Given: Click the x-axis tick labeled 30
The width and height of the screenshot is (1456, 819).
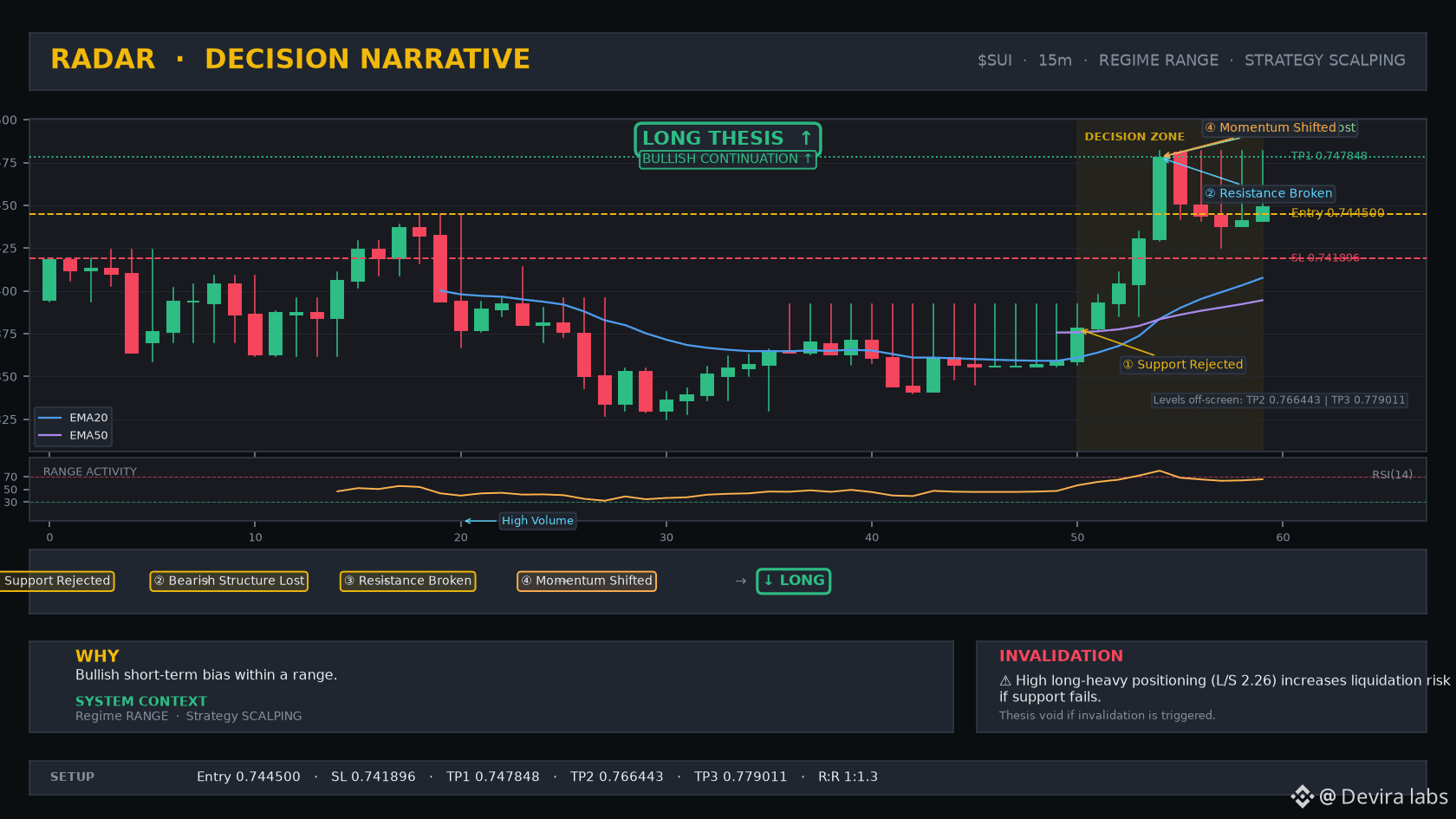Looking at the screenshot, I should point(666,537).
